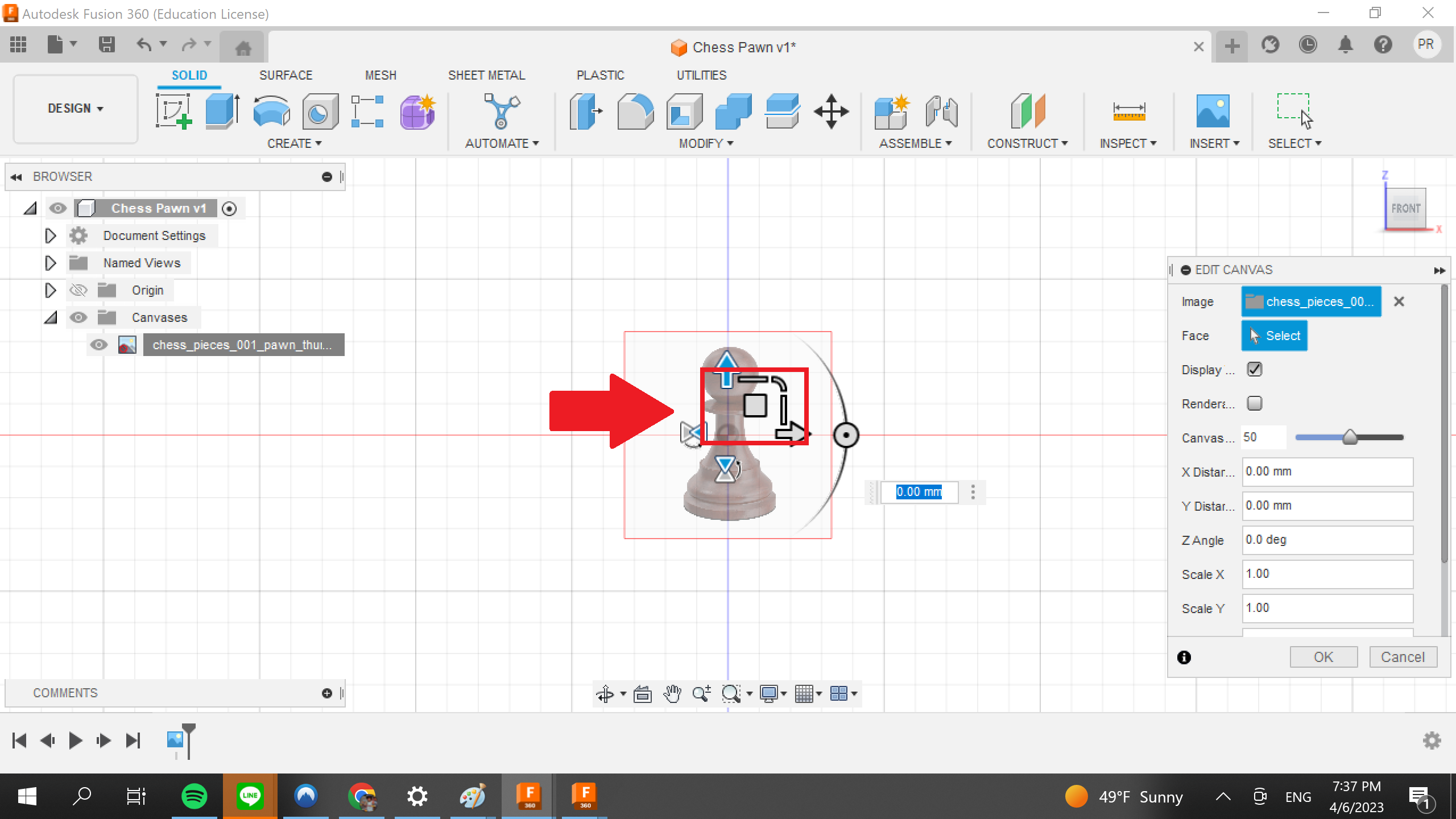Switch to the Surface tab
This screenshot has width=1456, height=819.
[286, 75]
